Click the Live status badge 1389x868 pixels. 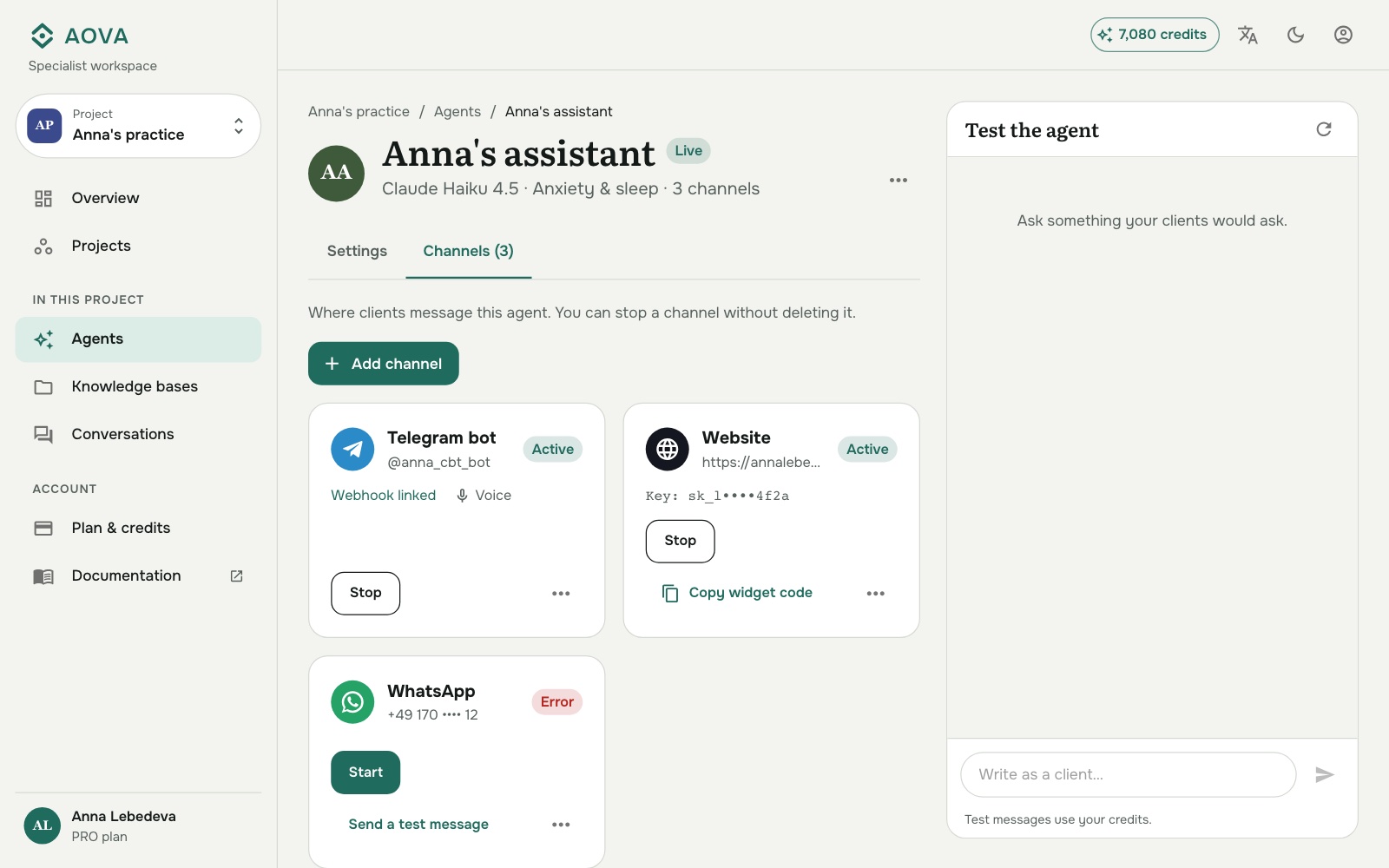pos(688,151)
